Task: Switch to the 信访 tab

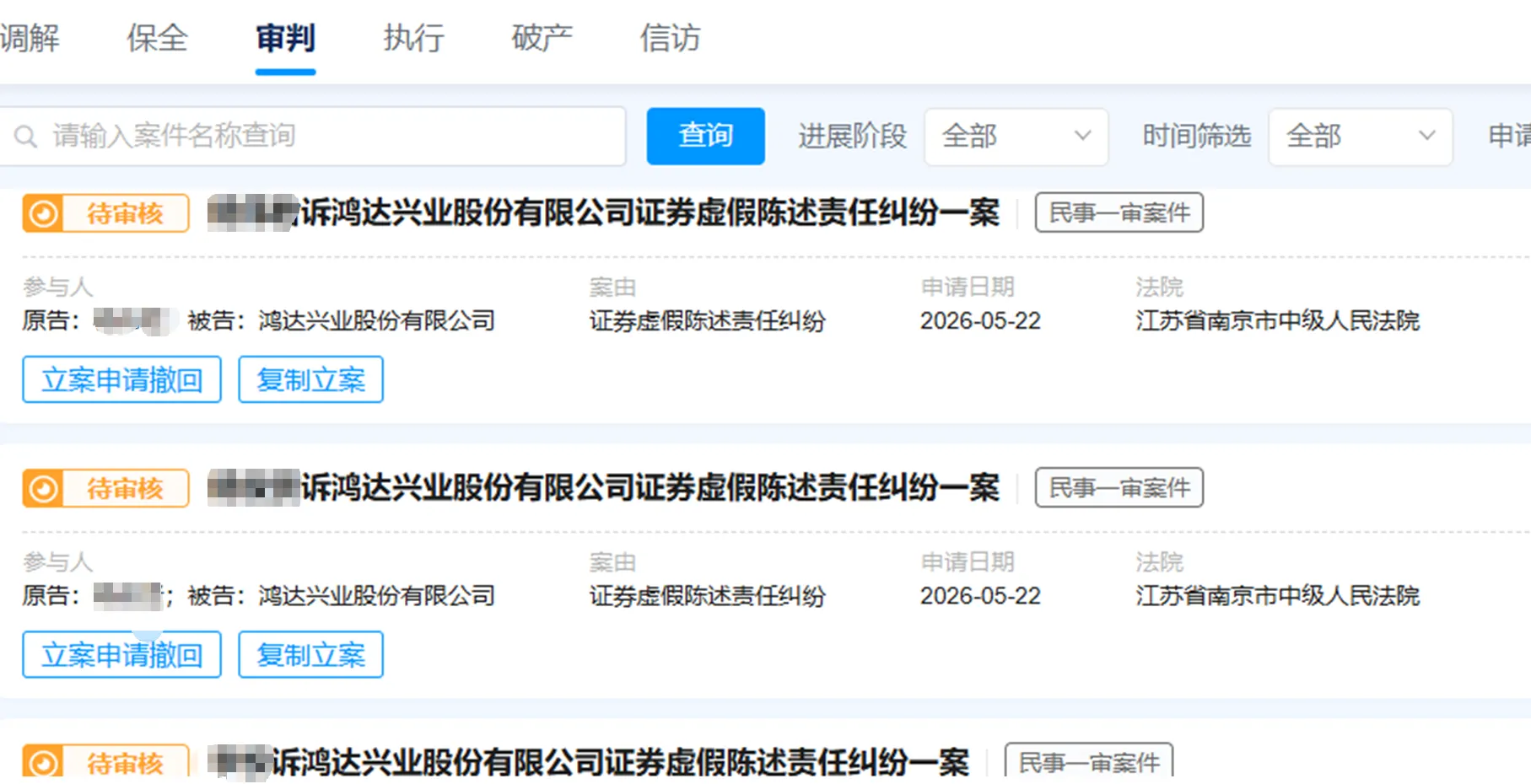Action: (x=670, y=38)
